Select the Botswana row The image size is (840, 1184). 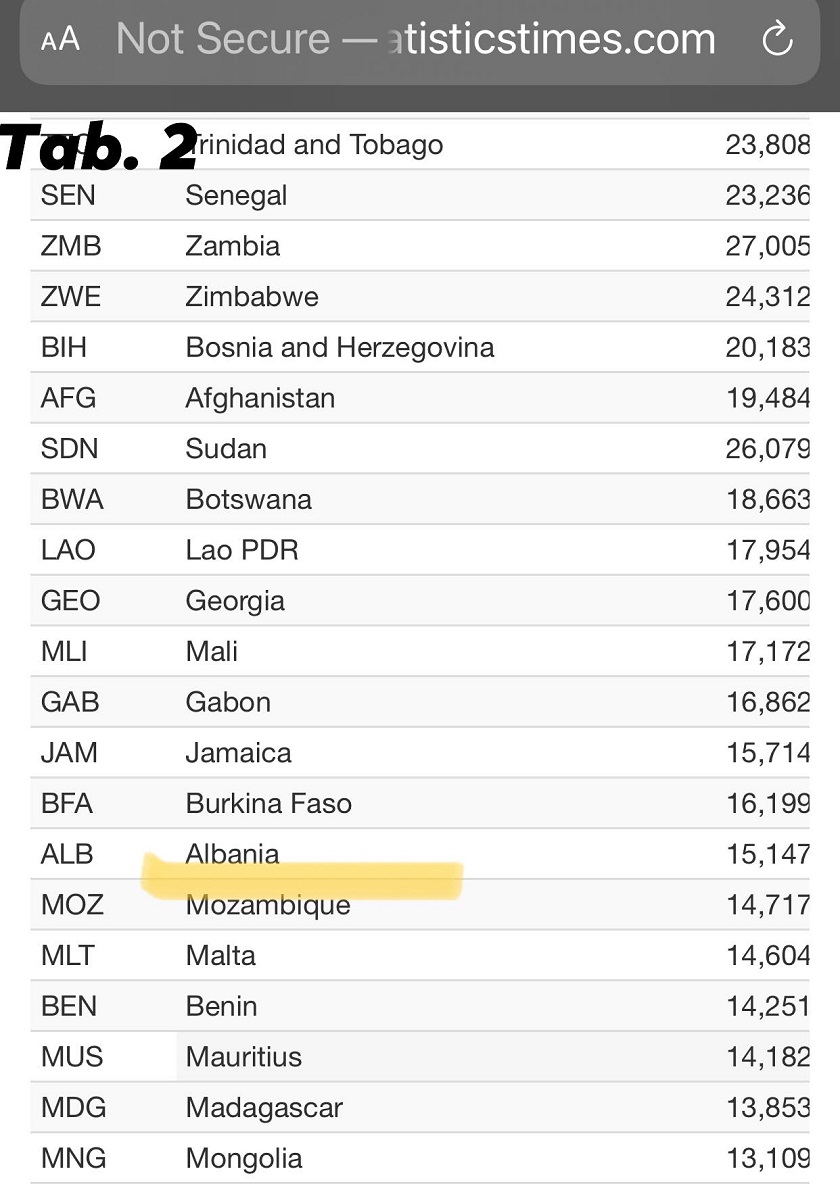[420, 499]
